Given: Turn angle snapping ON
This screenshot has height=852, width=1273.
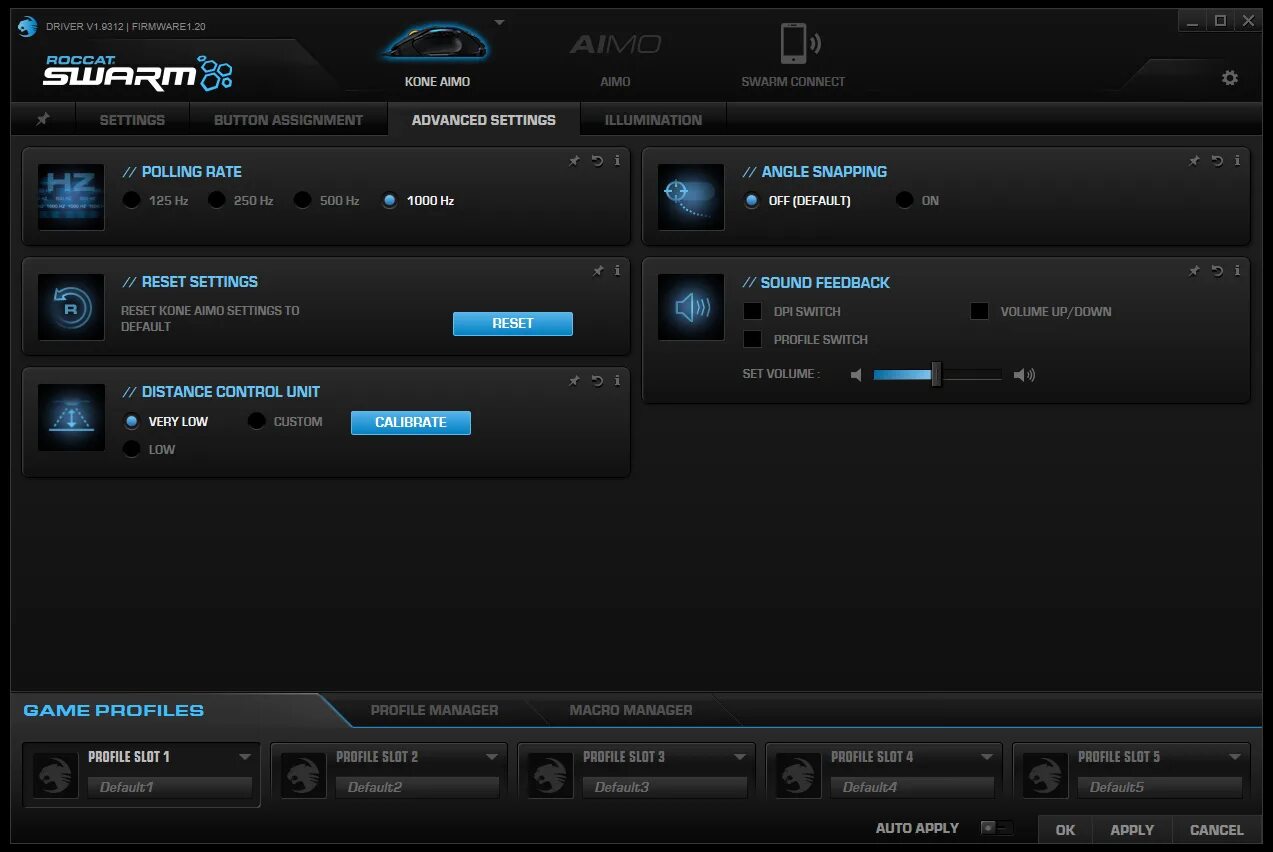Looking at the screenshot, I should [x=905, y=200].
